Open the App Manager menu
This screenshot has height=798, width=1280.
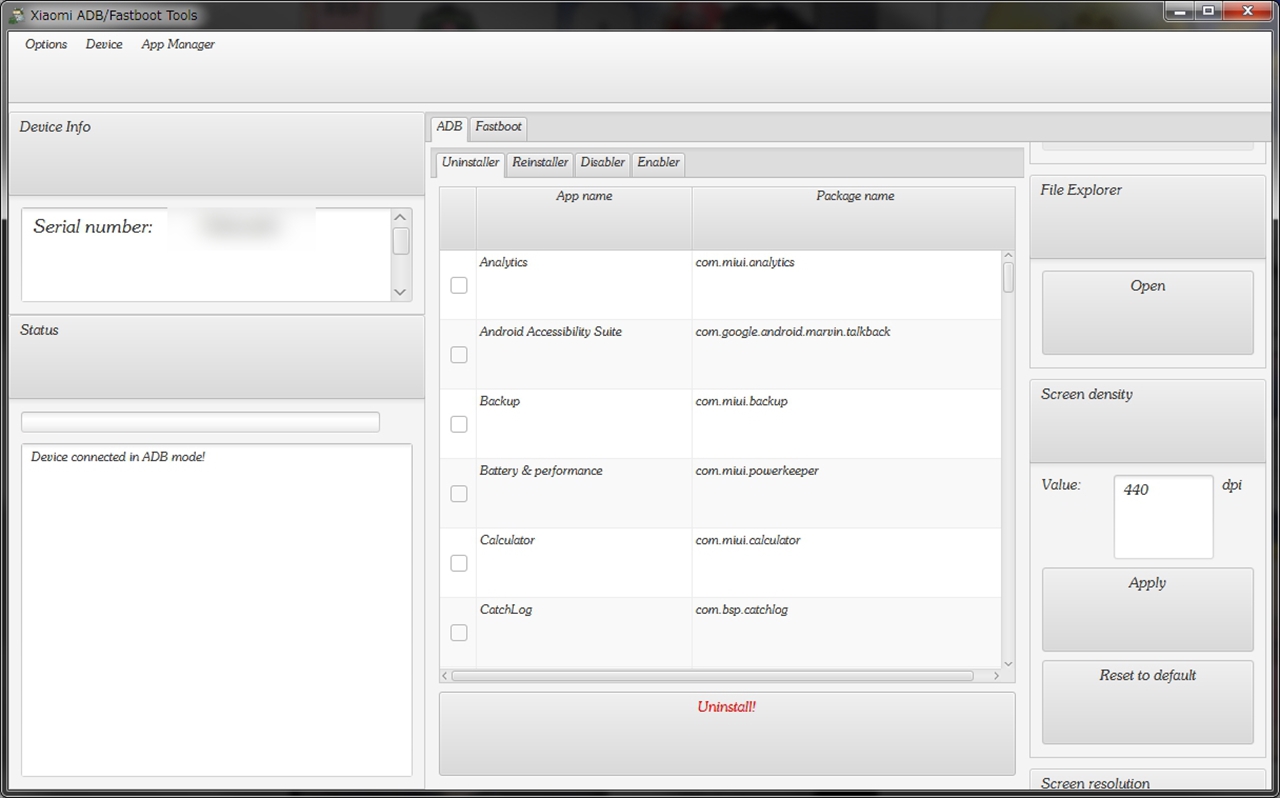tap(178, 44)
